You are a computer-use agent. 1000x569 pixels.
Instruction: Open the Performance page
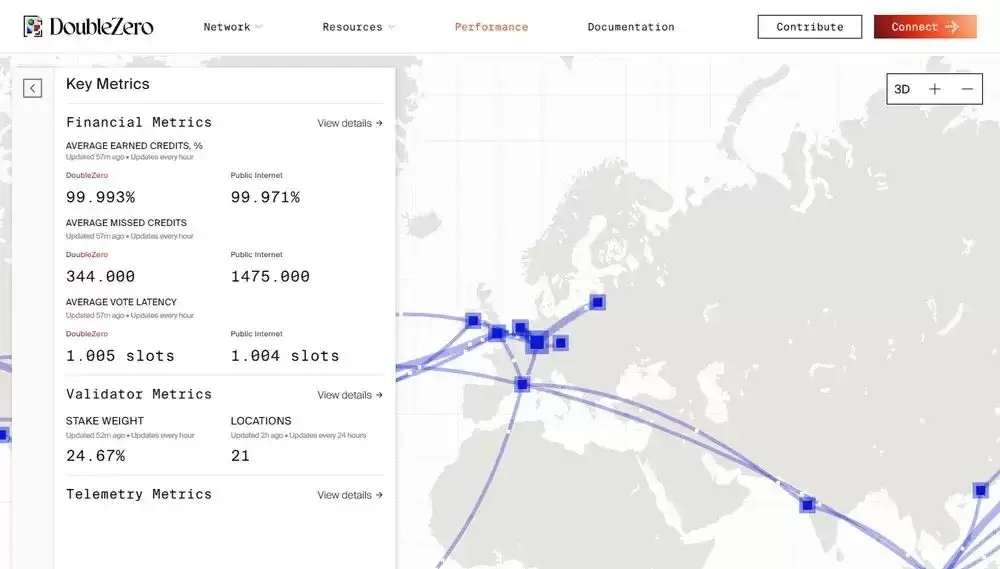pos(491,27)
